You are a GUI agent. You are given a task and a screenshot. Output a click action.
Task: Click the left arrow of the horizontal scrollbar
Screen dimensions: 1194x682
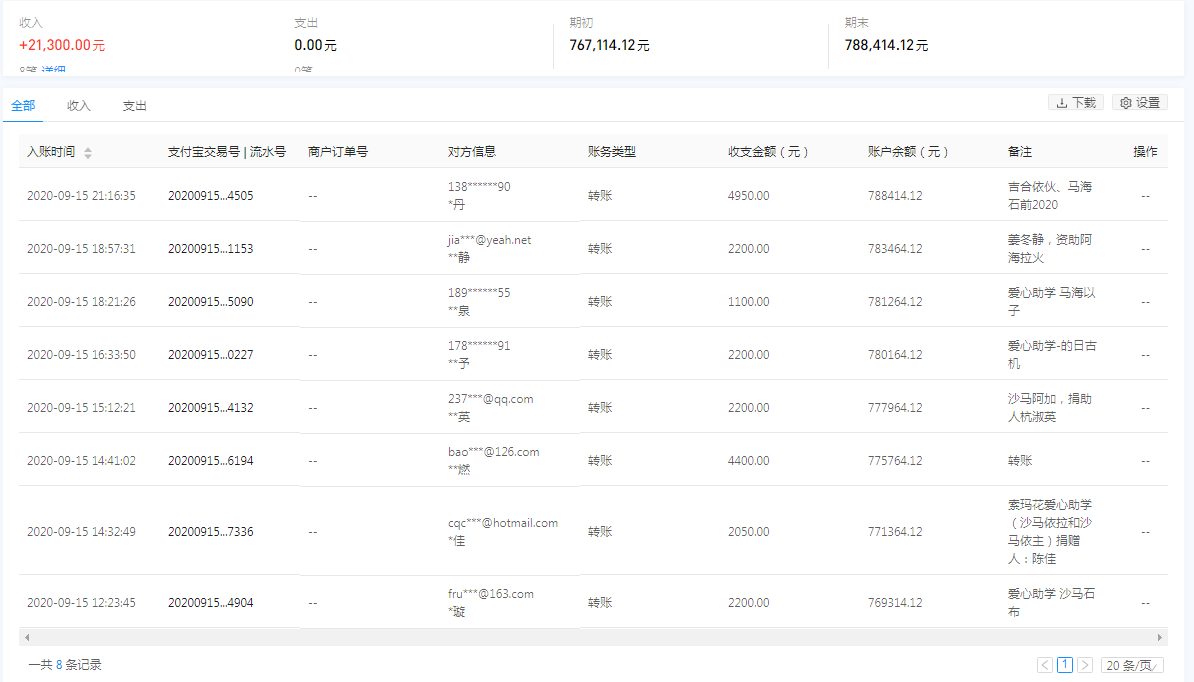pos(28,636)
